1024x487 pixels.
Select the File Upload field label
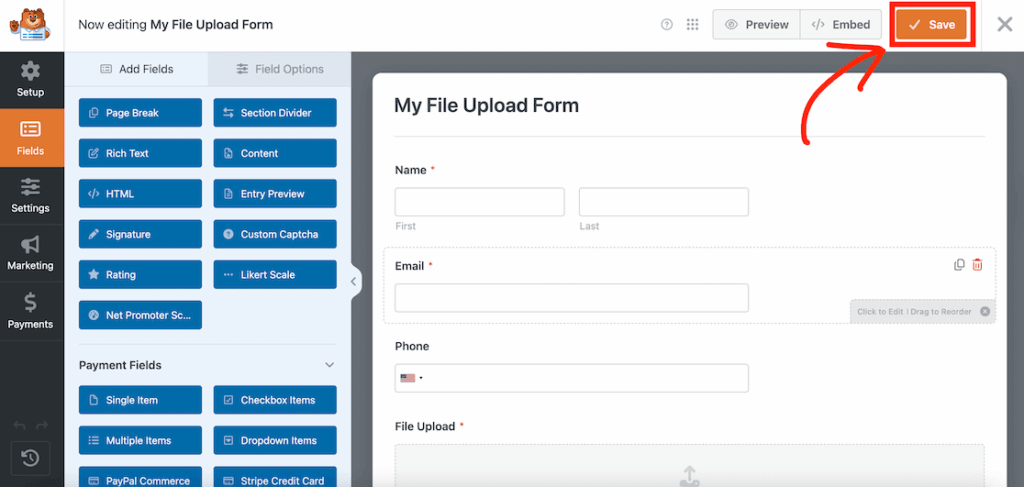[424, 426]
